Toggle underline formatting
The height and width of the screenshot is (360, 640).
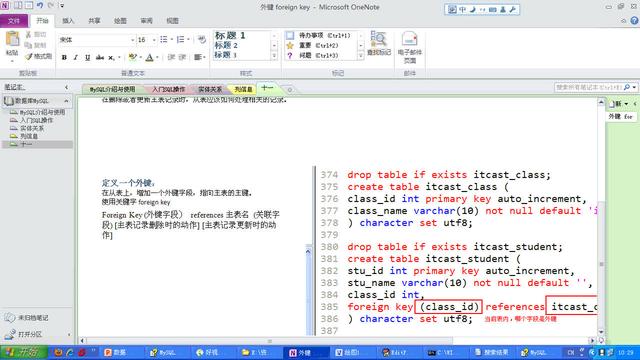[87, 58]
